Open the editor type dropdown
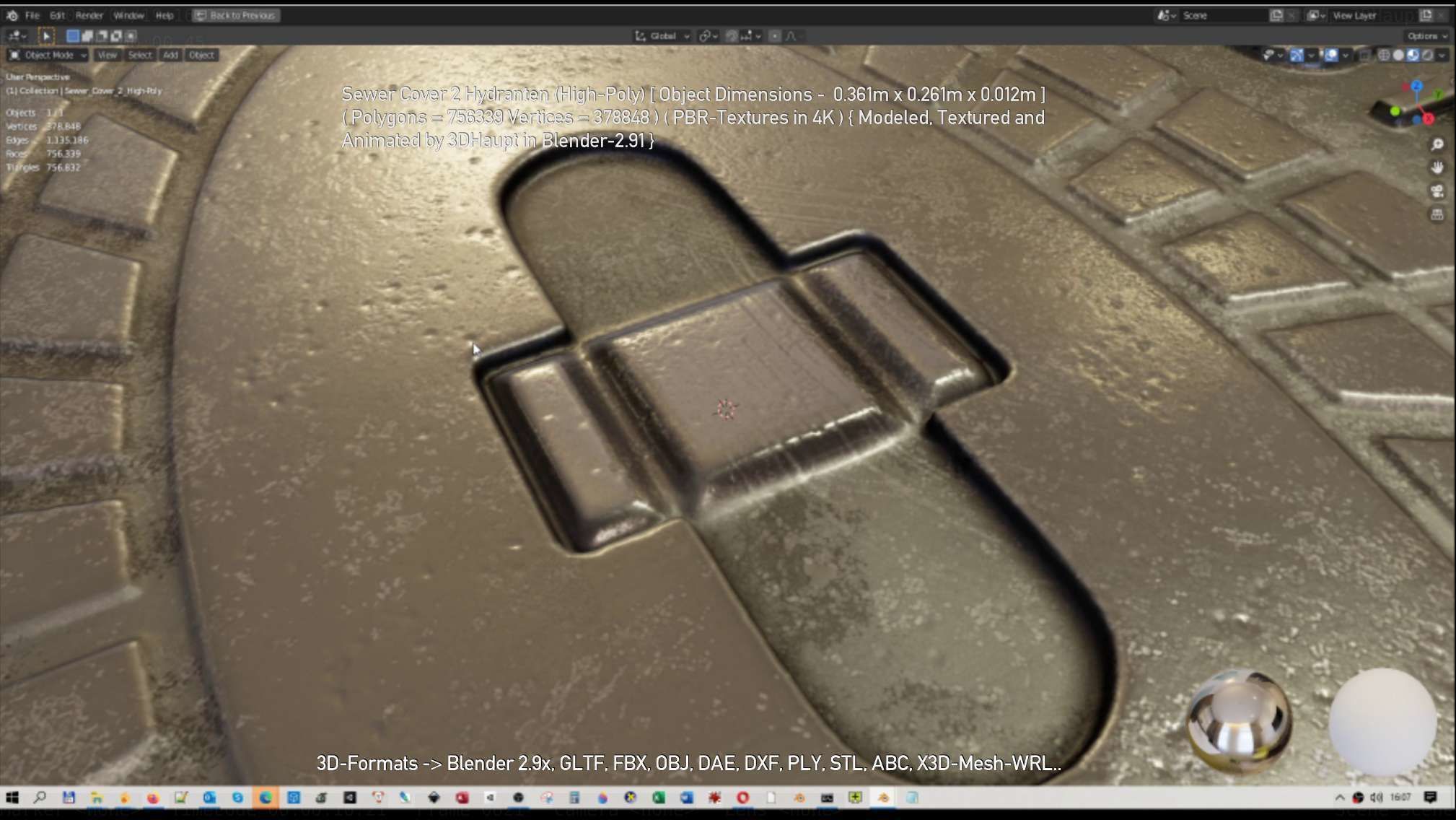Viewport: 1456px width, 820px height. (17, 35)
